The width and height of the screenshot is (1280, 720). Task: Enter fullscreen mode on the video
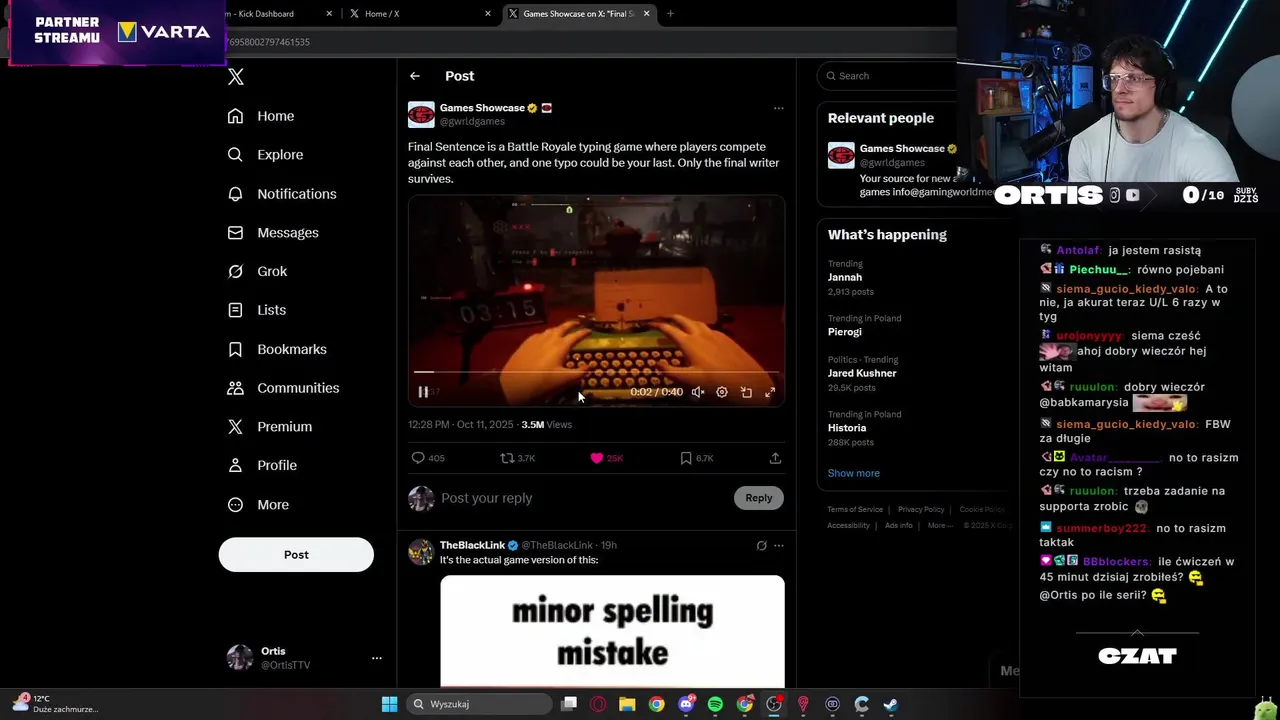click(770, 392)
